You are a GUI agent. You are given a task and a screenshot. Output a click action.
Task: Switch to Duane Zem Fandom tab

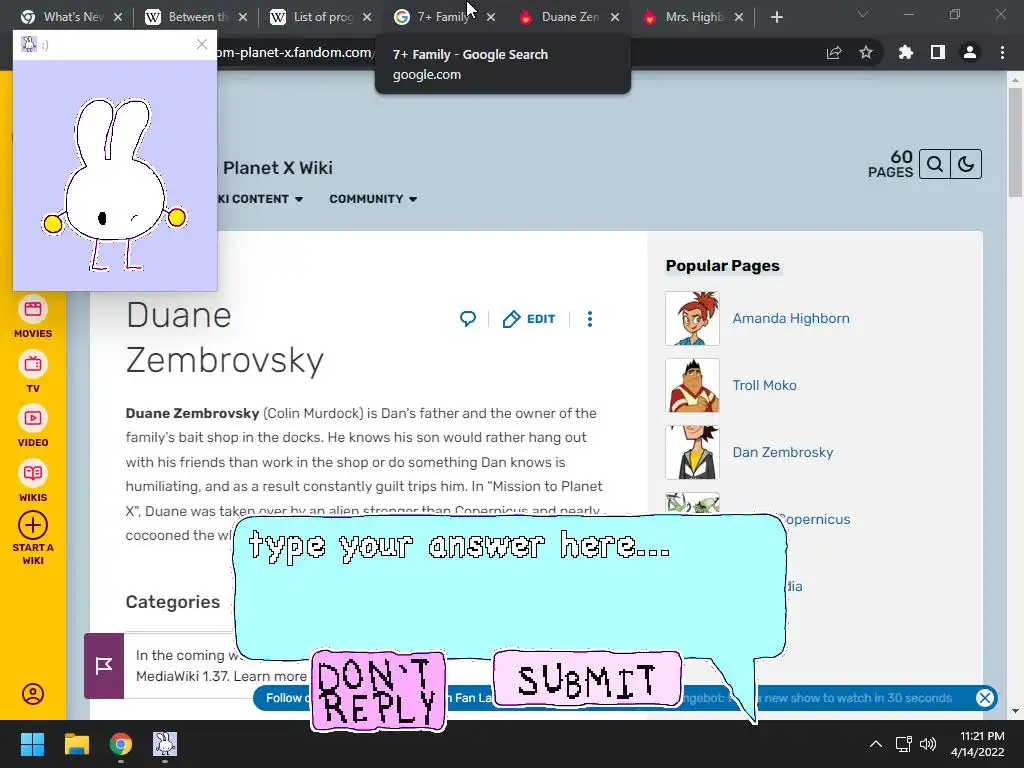[569, 17]
